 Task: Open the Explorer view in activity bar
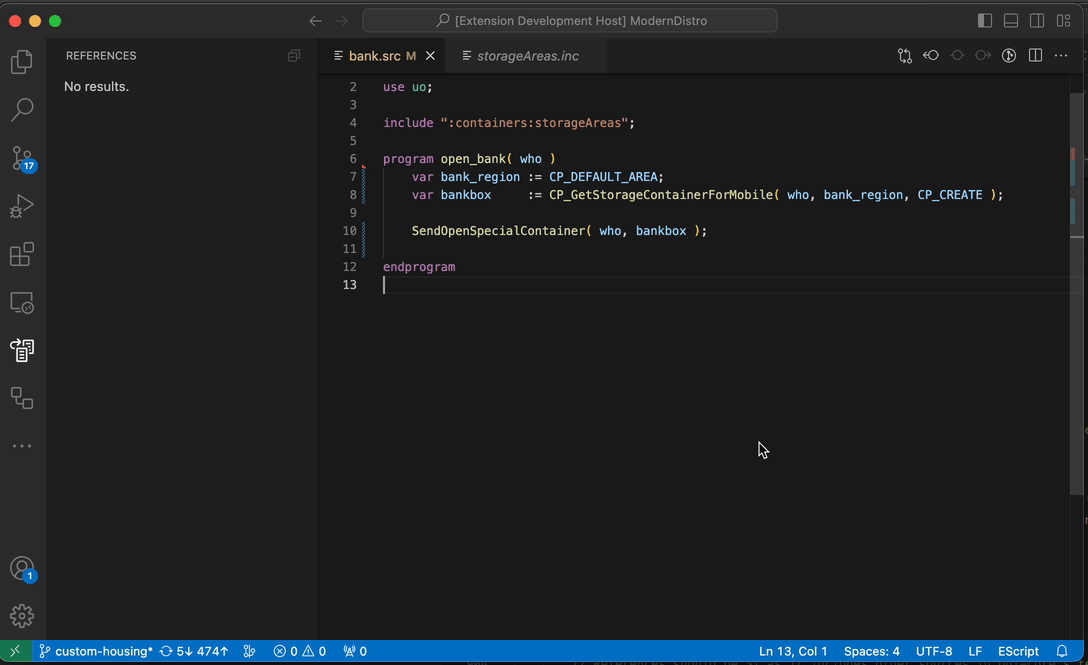[22, 62]
